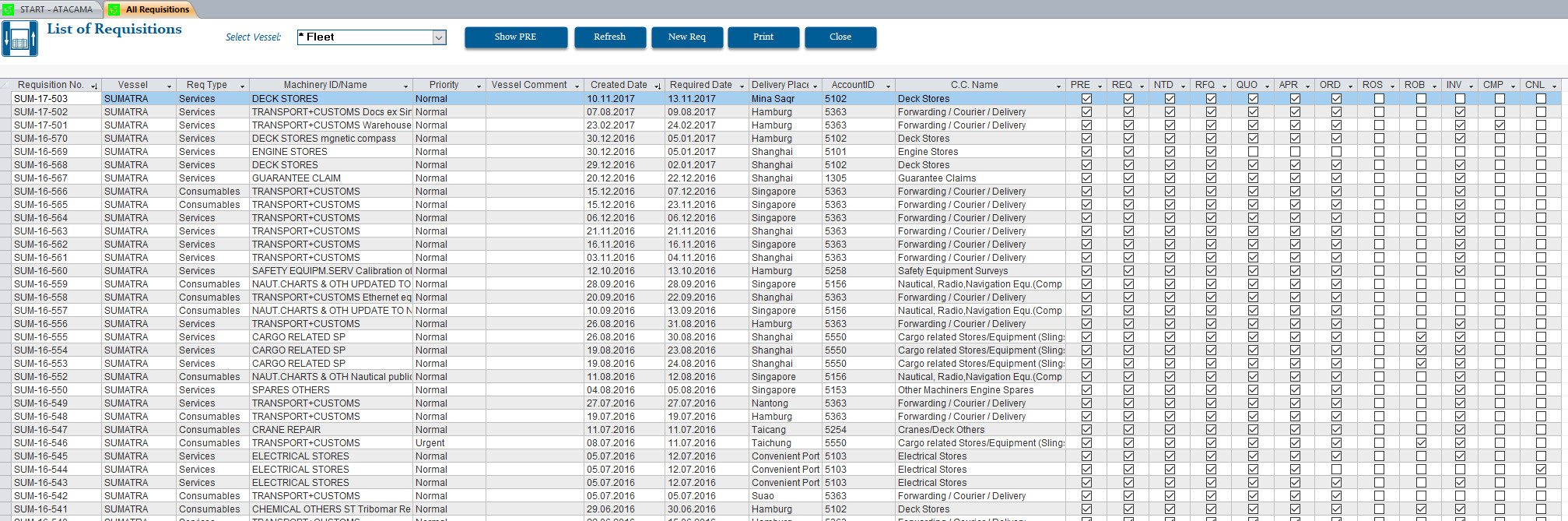Toggle ROB checkbox for SUM-16-555
Screen dimensions: 1568x521
[1421, 337]
